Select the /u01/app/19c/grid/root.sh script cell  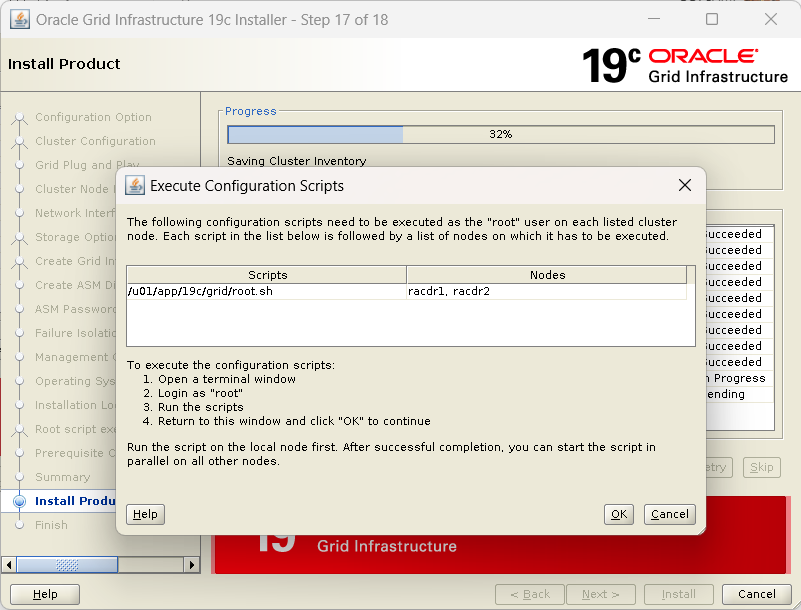266,291
